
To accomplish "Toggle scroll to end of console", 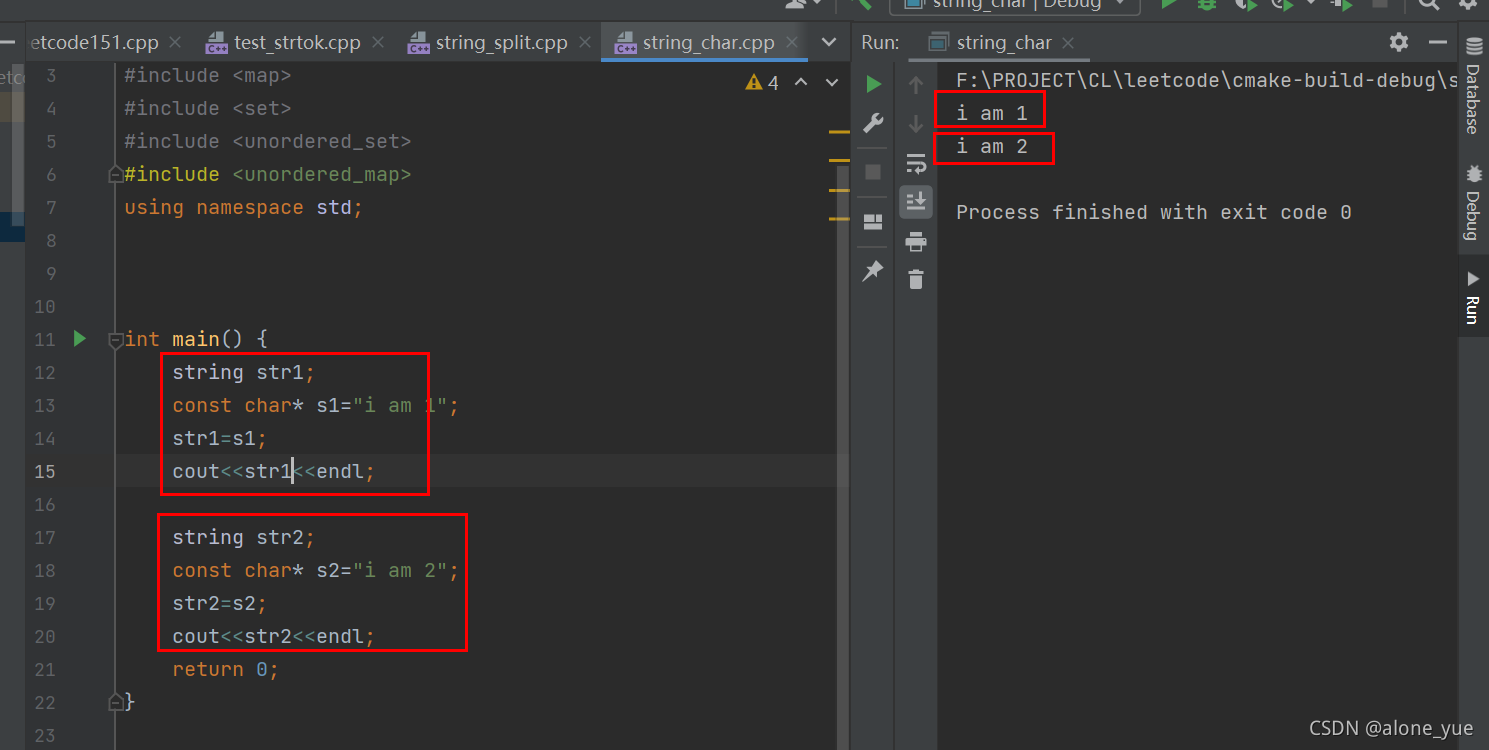I will 915,202.
